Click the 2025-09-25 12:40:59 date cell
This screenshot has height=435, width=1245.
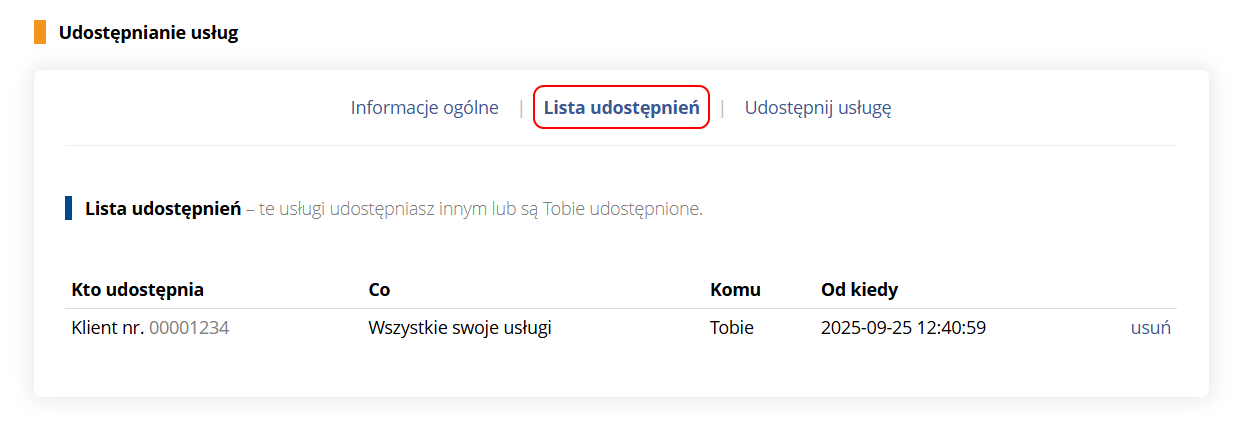click(x=903, y=328)
